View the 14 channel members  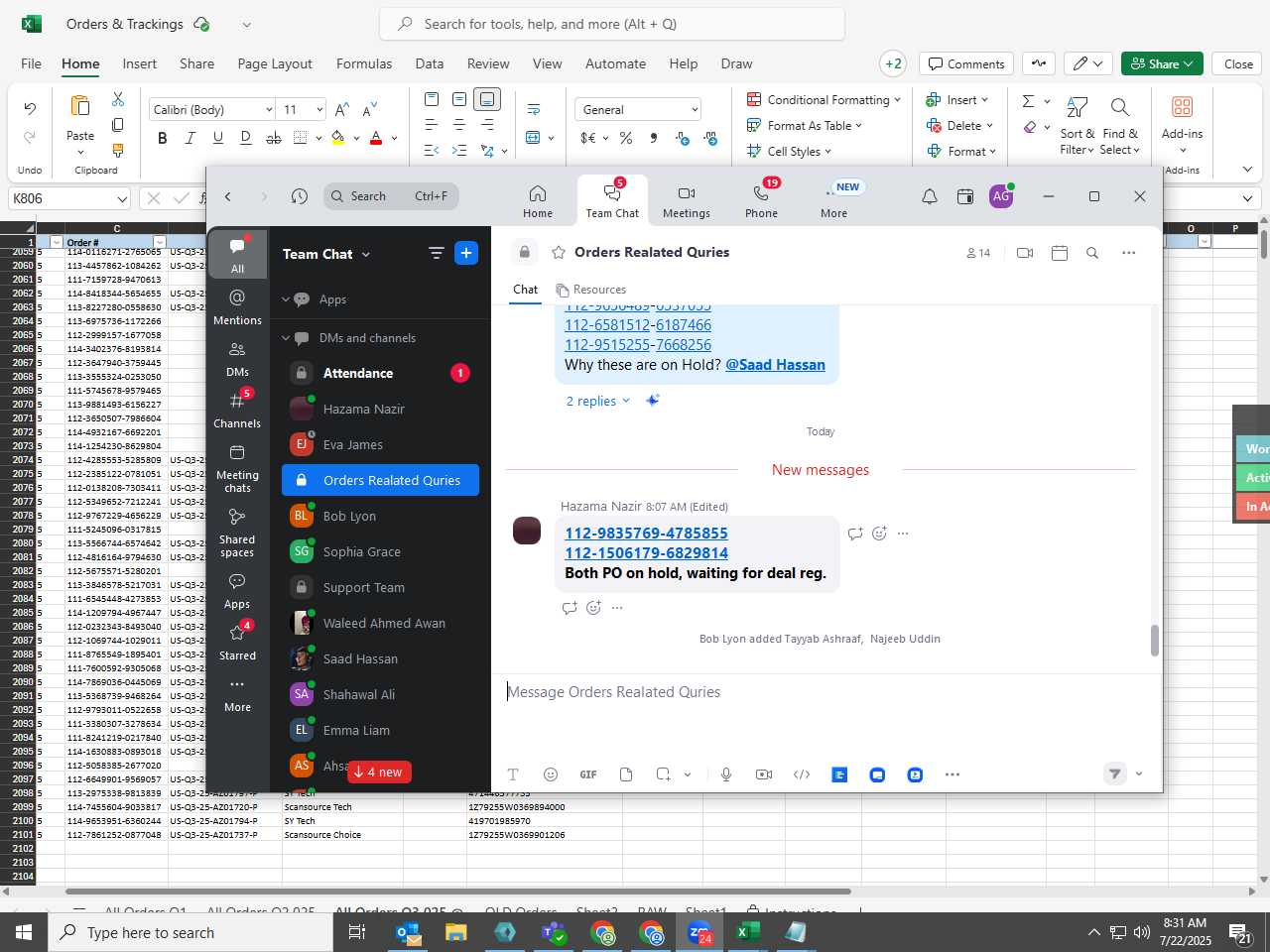(977, 253)
